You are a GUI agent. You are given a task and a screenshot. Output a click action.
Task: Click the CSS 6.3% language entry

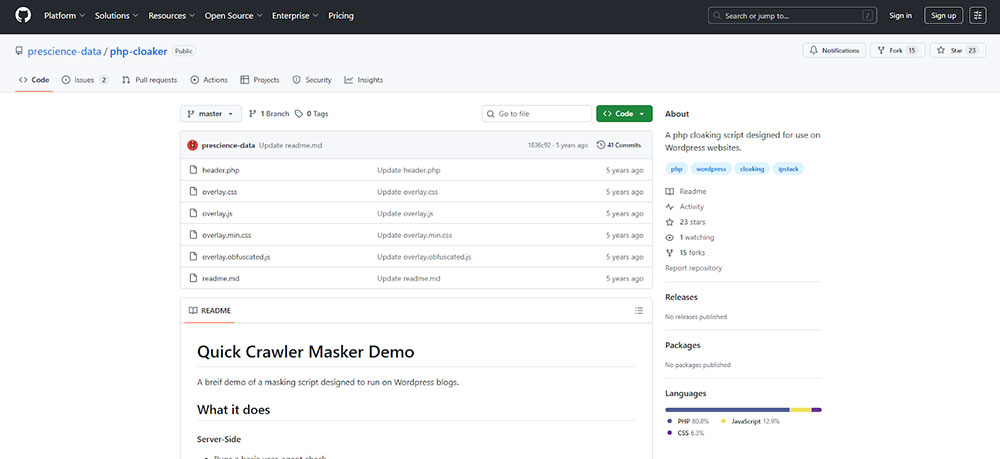[x=685, y=433]
